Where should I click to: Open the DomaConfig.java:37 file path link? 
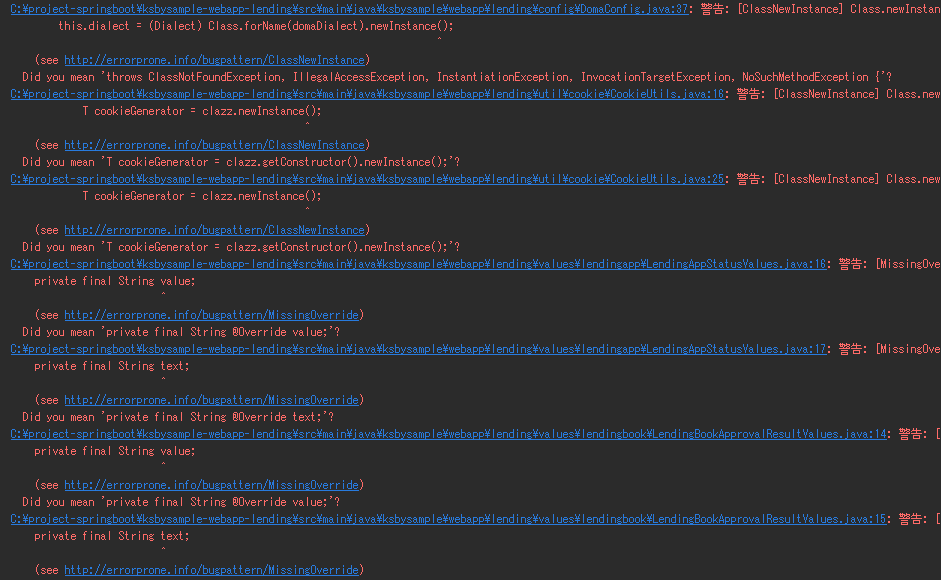click(349, 9)
